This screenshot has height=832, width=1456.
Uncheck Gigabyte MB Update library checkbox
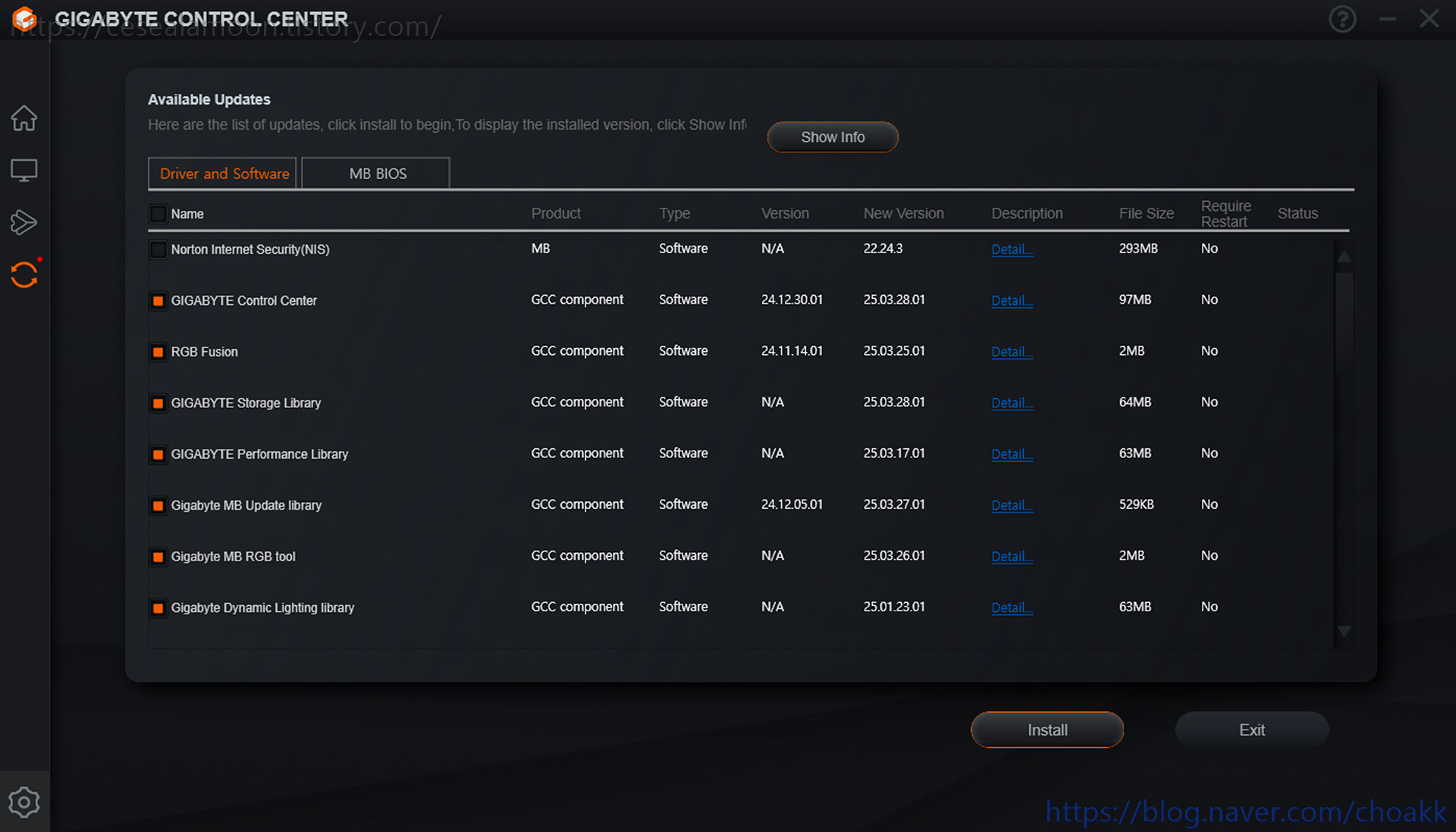point(158,506)
